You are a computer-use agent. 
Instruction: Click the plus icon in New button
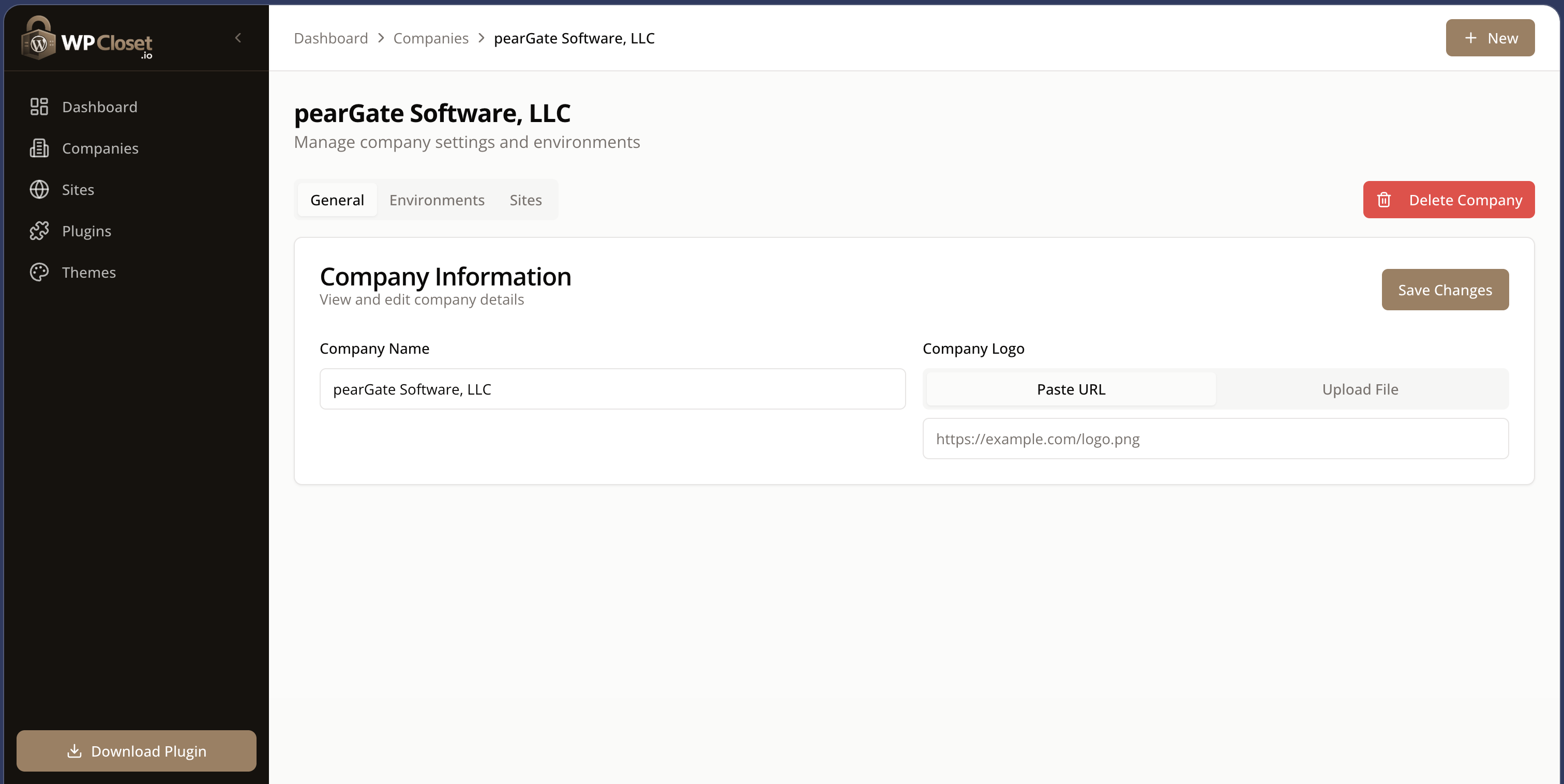(x=1470, y=38)
